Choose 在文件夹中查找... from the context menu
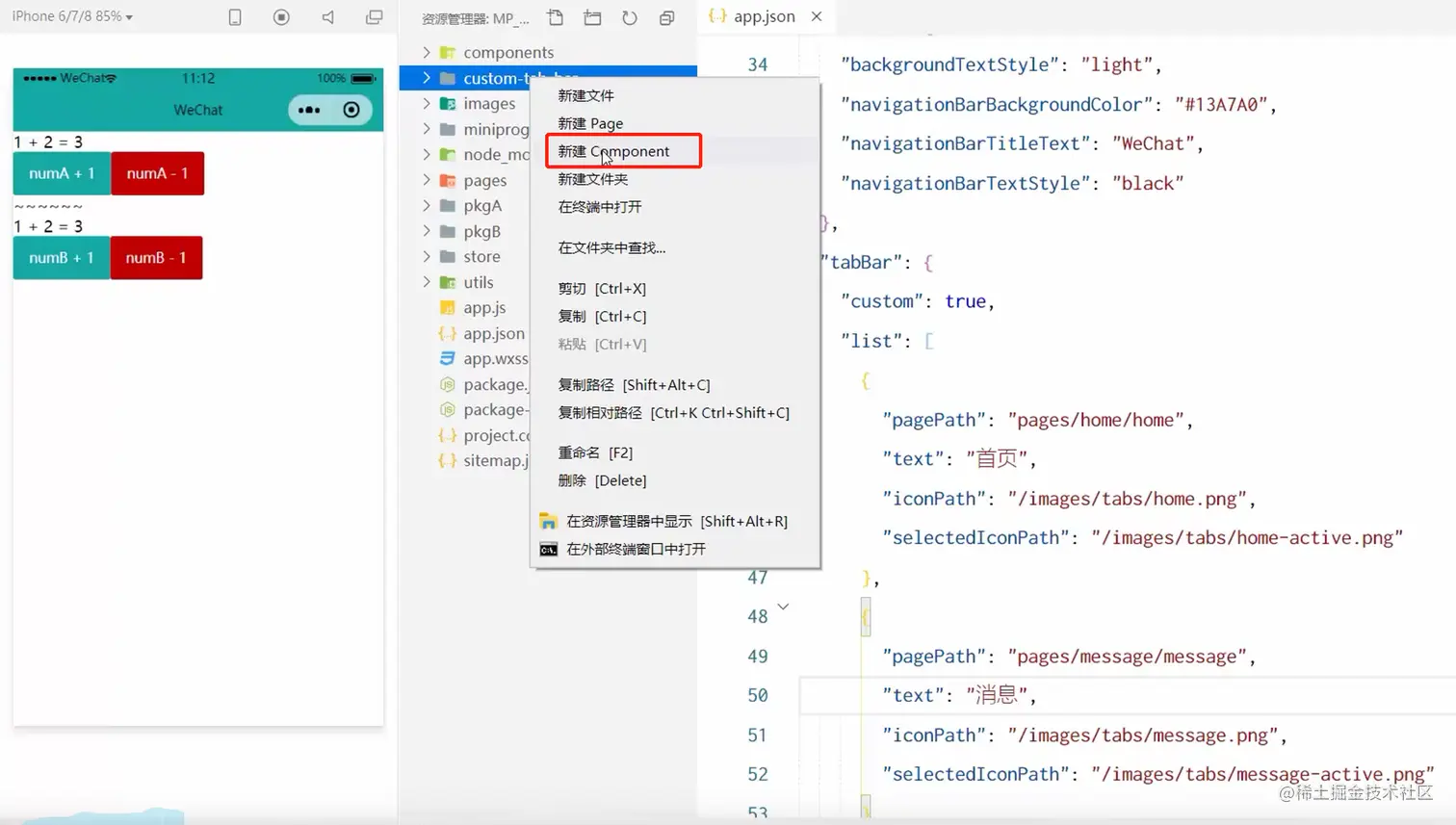 coord(675,247)
